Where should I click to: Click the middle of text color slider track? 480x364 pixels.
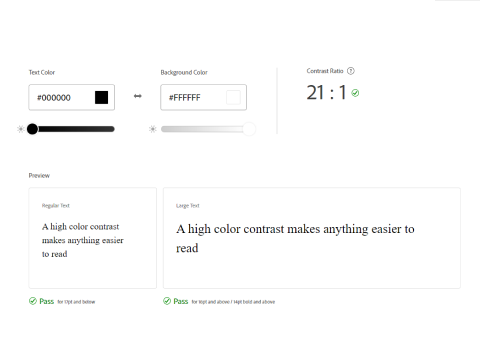(72, 129)
